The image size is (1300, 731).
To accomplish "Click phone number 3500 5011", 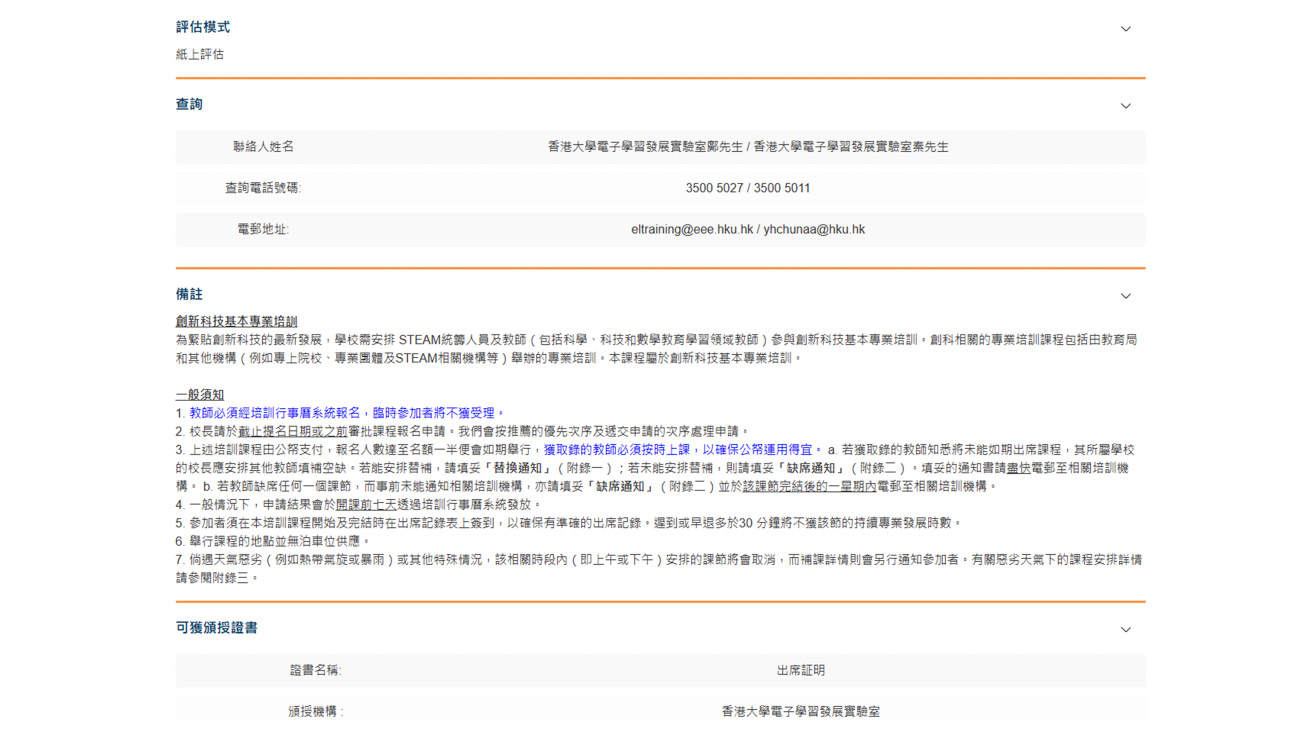I will 782,188.
